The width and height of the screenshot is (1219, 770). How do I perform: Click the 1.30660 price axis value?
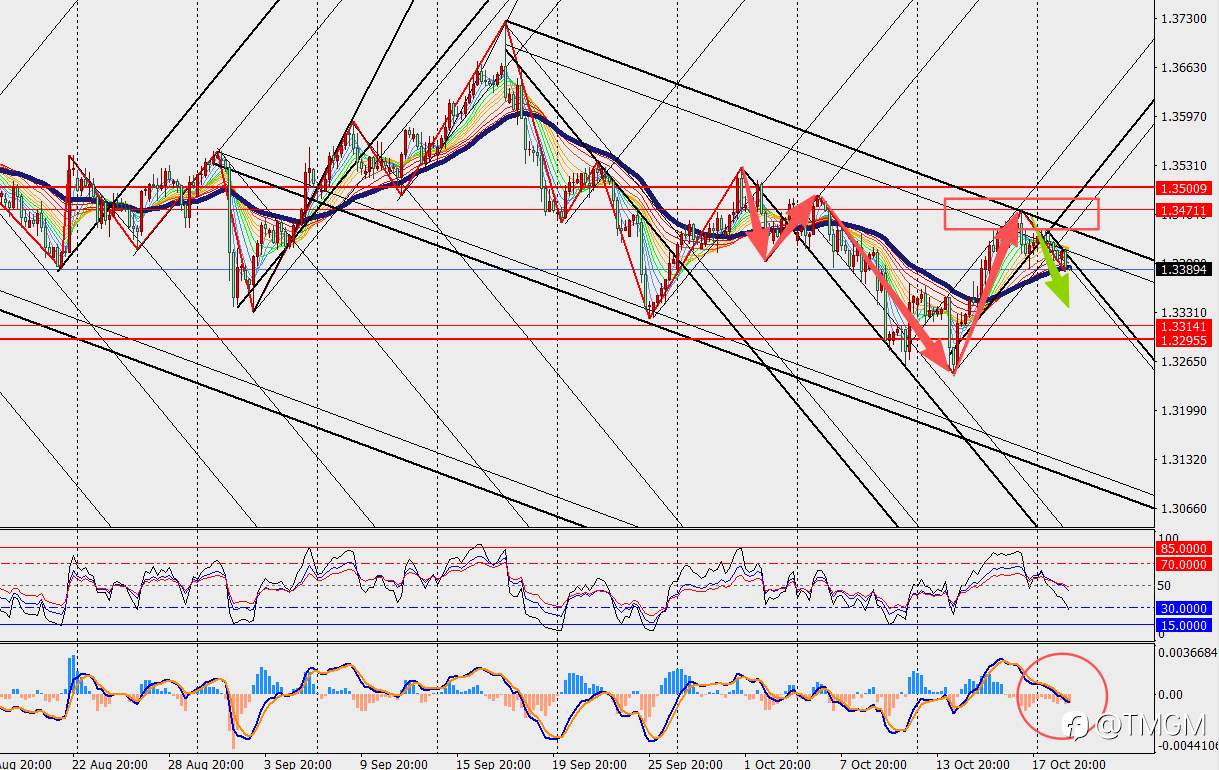tap(1183, 508)
